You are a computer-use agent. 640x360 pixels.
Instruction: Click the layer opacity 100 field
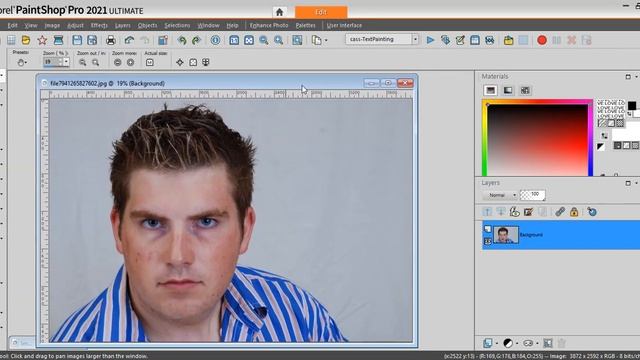533,195
